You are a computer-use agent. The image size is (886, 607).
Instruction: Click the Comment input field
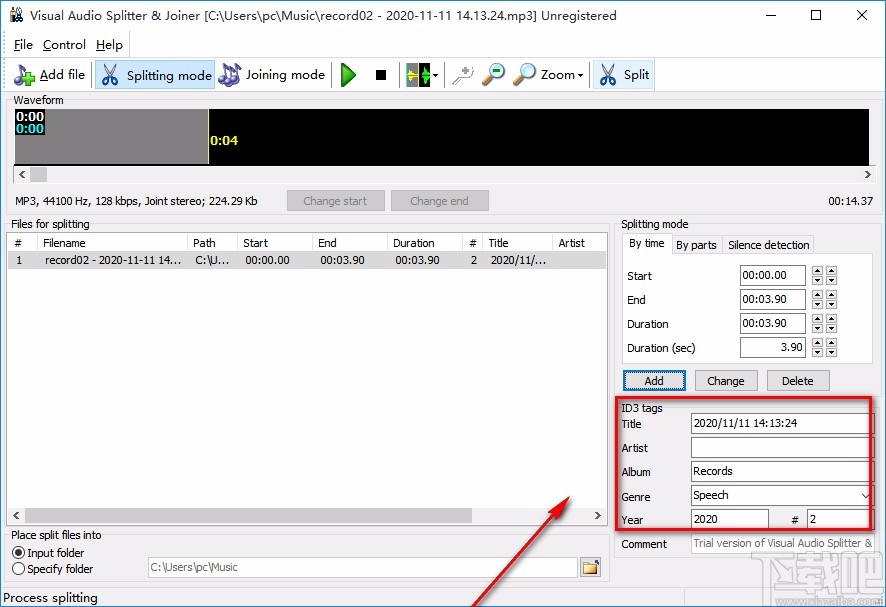783,543
